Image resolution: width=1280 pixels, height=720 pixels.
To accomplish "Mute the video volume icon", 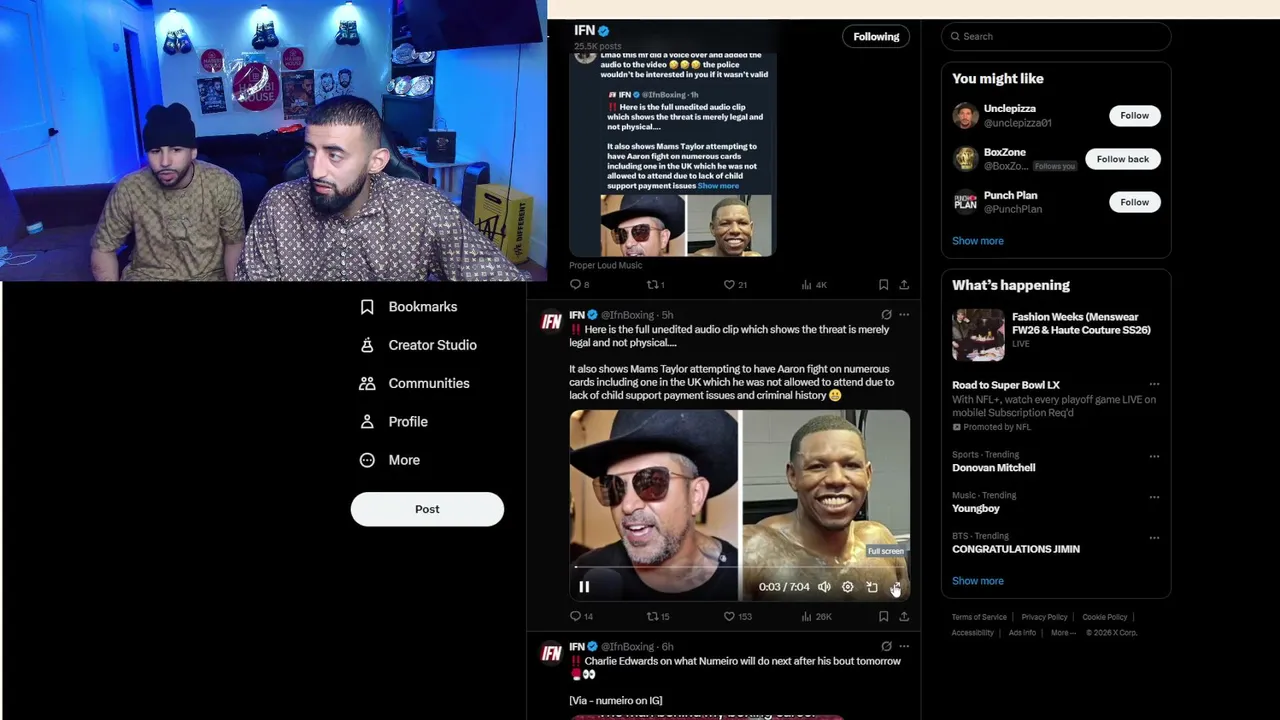I will pos(824,587).
